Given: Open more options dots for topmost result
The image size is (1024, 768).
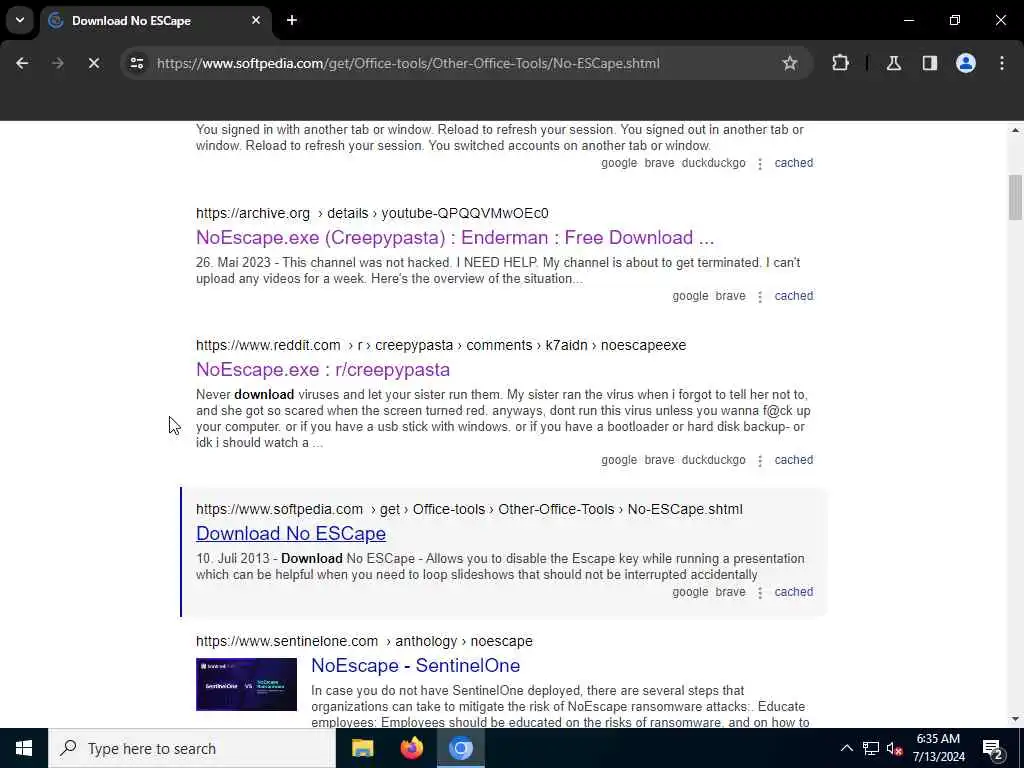Looking at the screenshot, I should point(760,163).
